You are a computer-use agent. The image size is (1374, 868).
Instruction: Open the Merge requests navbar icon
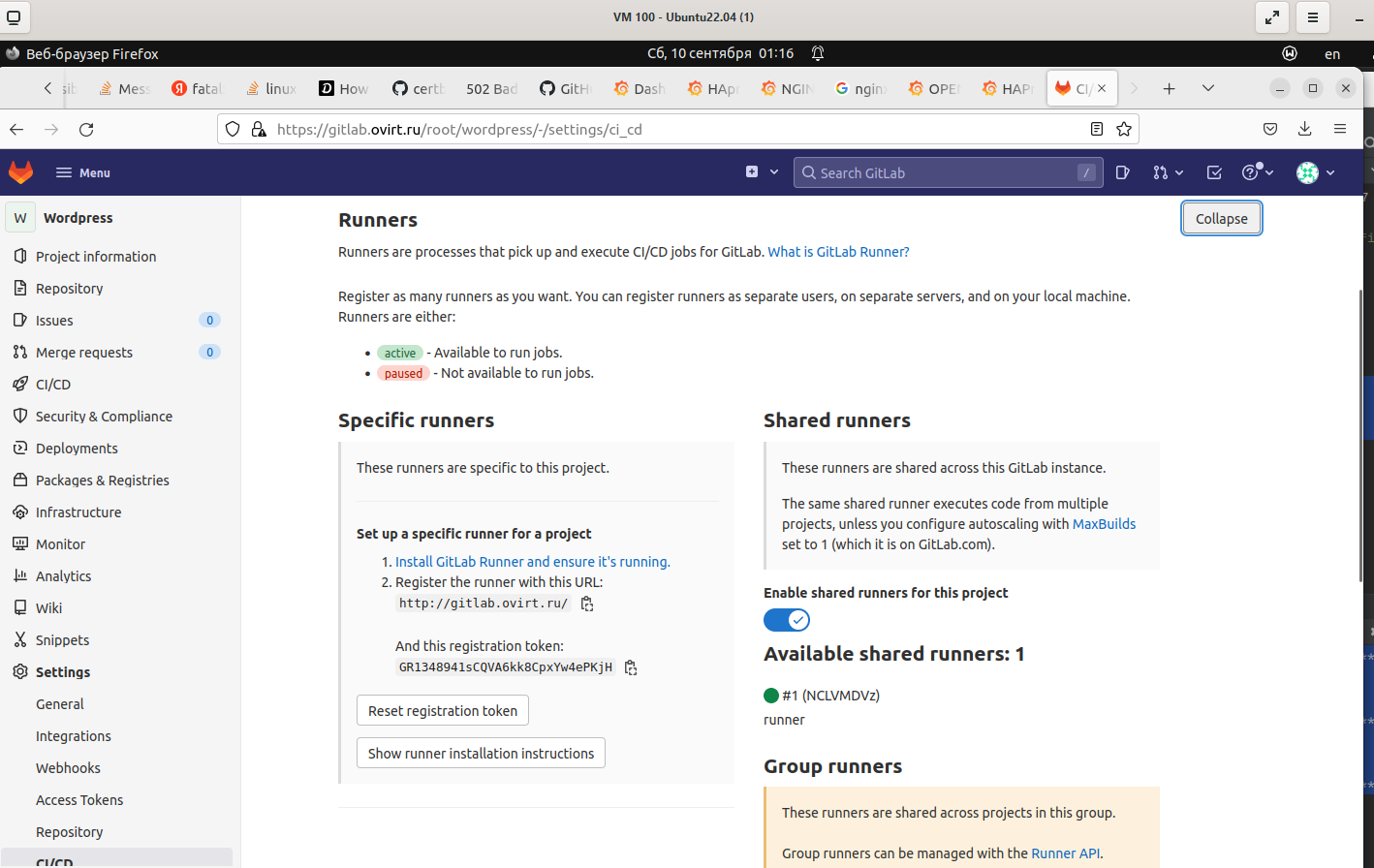(1160, 172)
